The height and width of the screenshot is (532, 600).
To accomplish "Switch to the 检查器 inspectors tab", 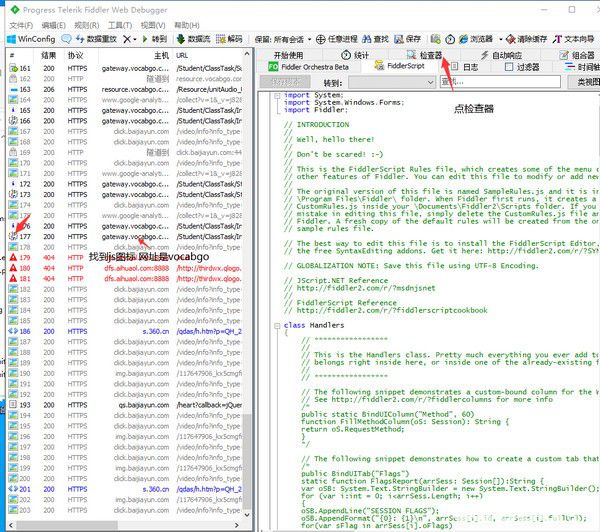I will click(x=424, y=55).
